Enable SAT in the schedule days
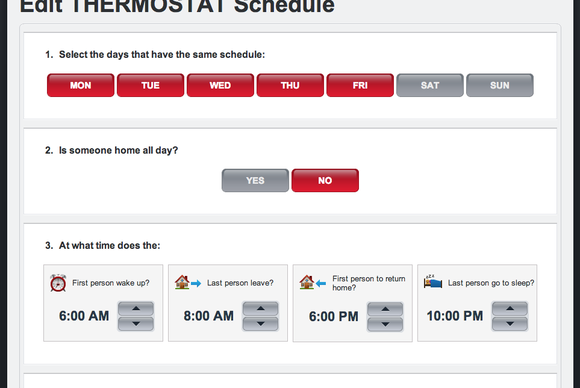The height and width of the screenshot is (388, 580). (x=430, y=85)
